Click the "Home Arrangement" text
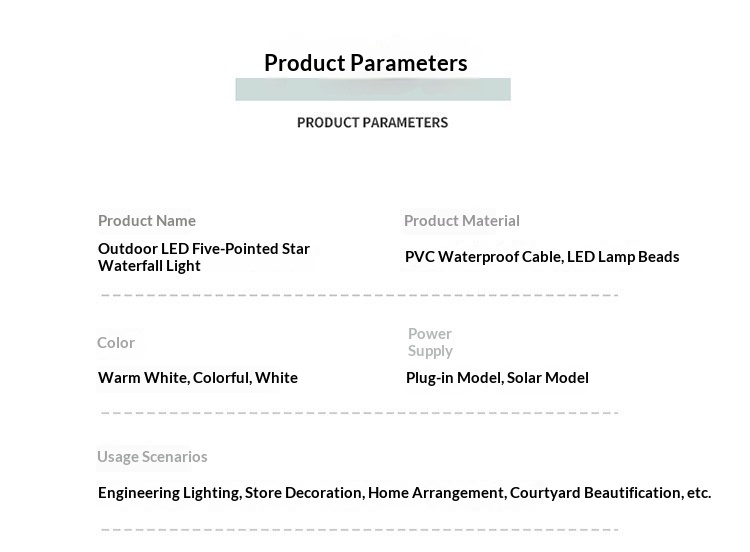 [435, 493]
